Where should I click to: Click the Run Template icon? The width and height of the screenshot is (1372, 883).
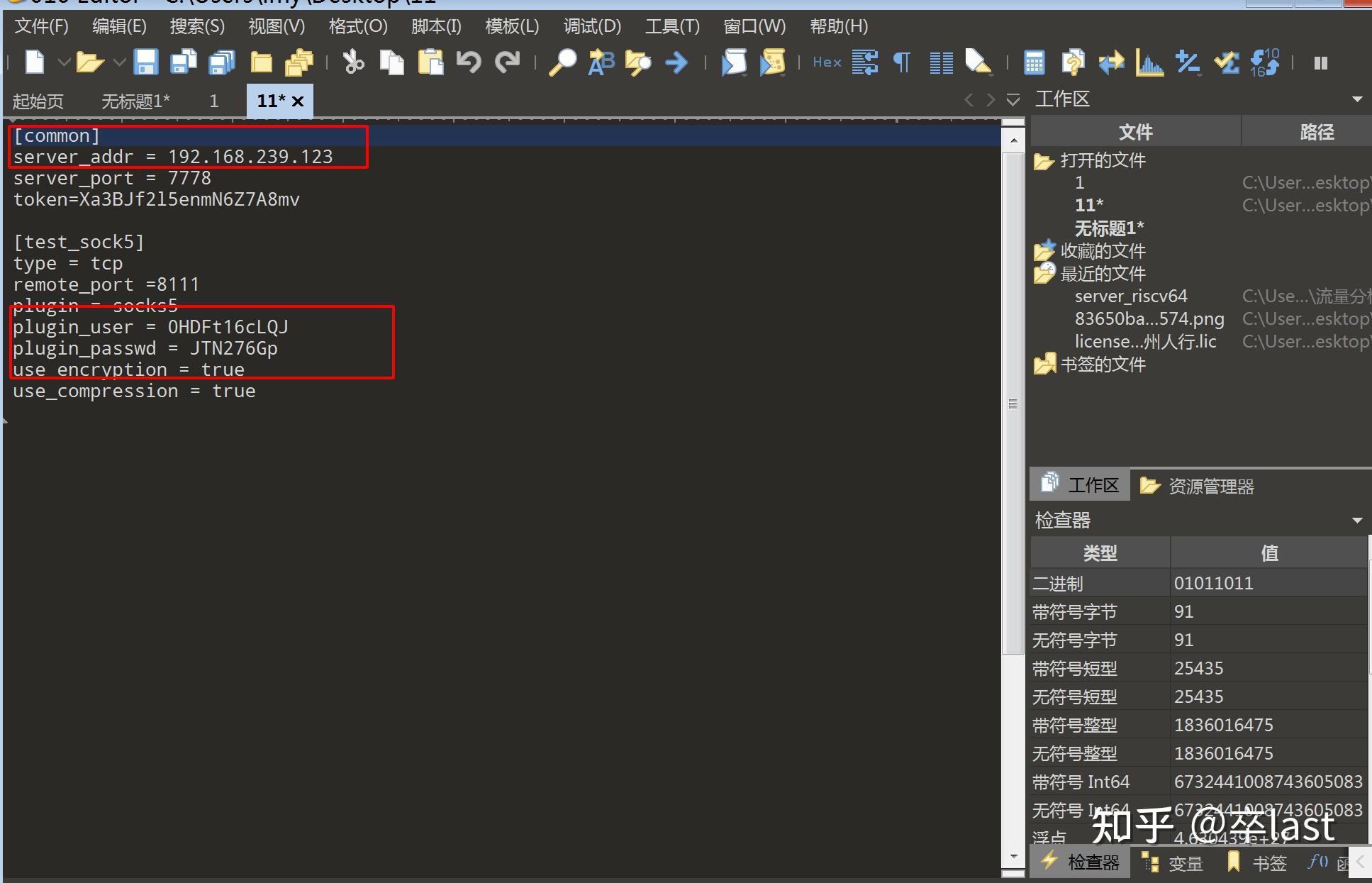(x=773, y=63)
